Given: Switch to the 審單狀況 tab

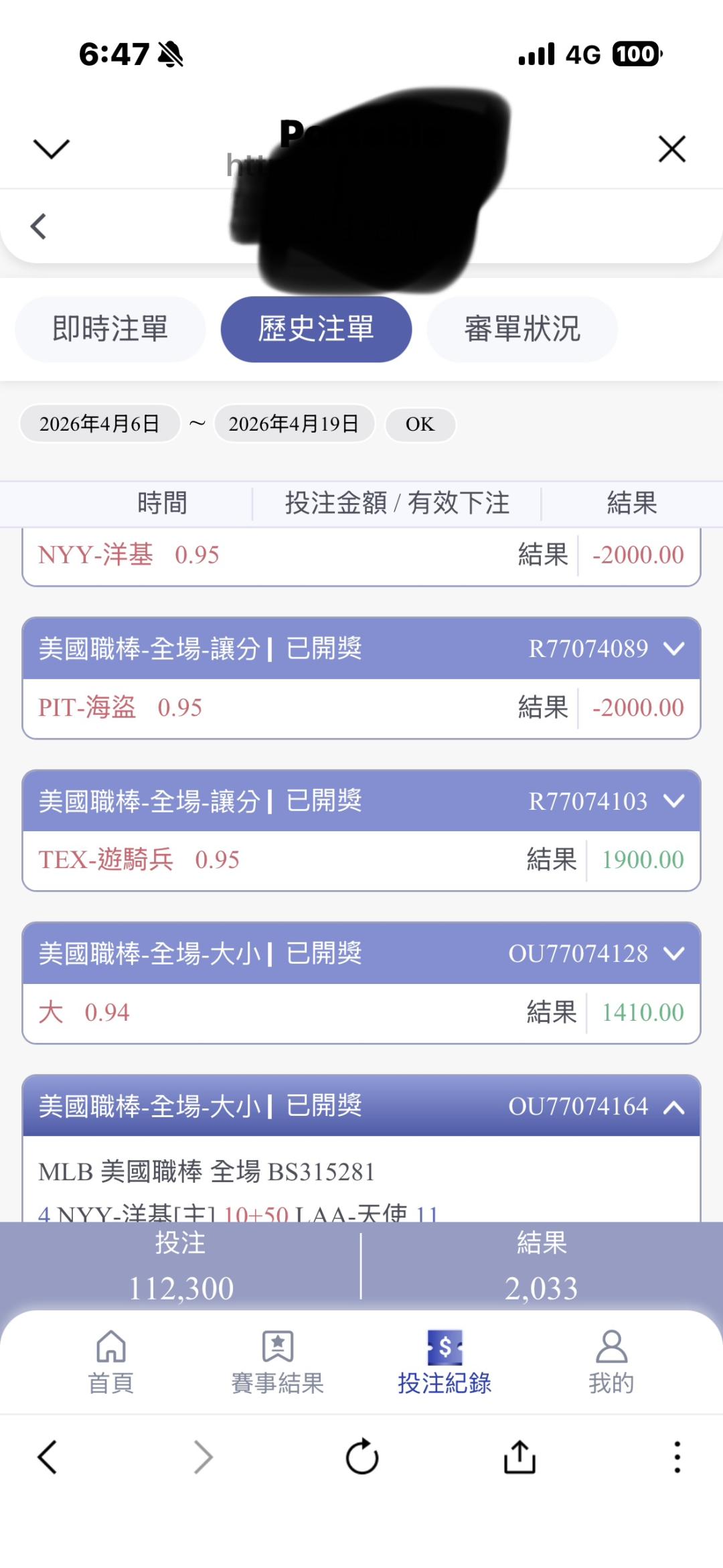Looking at the screenshot, I should [x=522, y=329].
